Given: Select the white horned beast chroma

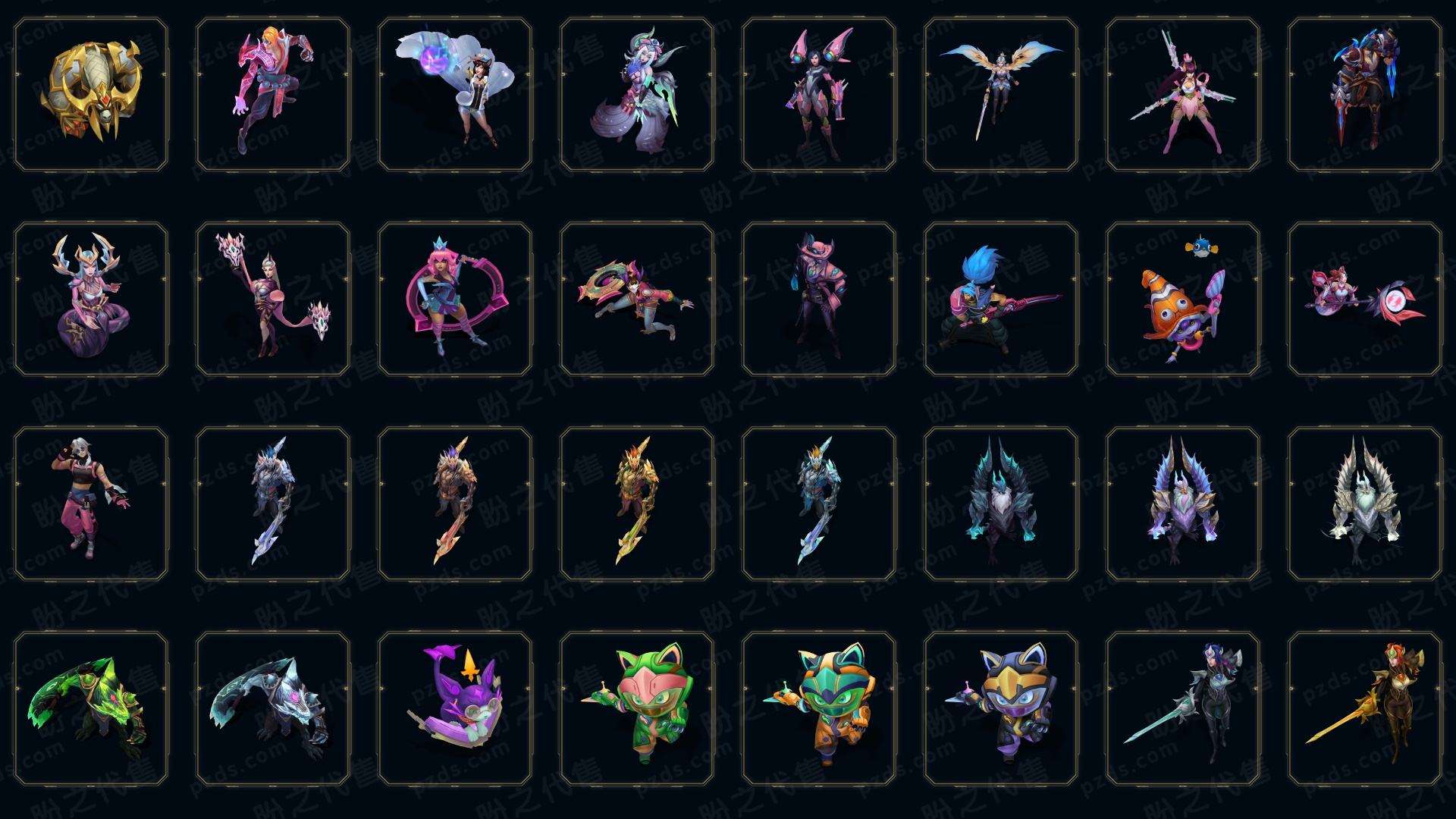Looking at the screenshot, I should [x=1365, y=504].
